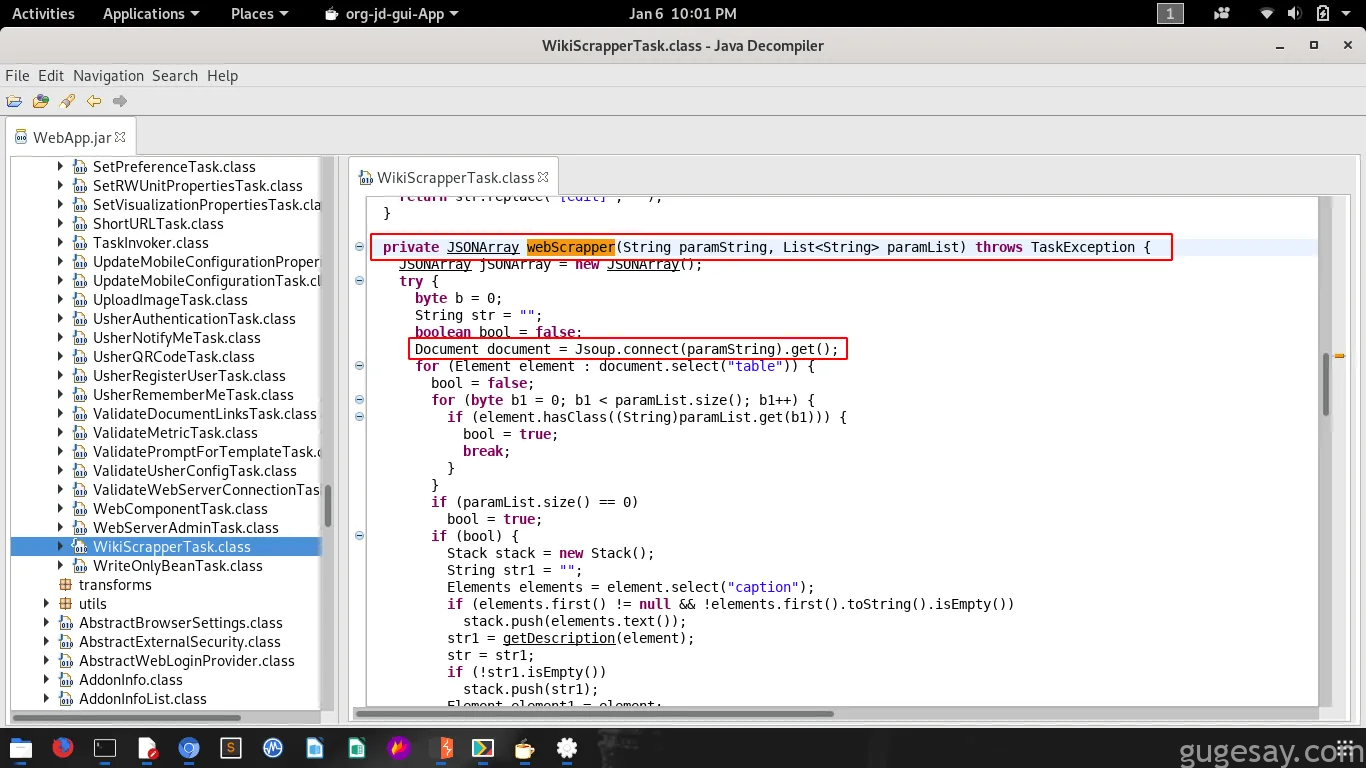Open LibreOffice Writer from the taskbar
1366x768 pixels.
tap(315, 748)
